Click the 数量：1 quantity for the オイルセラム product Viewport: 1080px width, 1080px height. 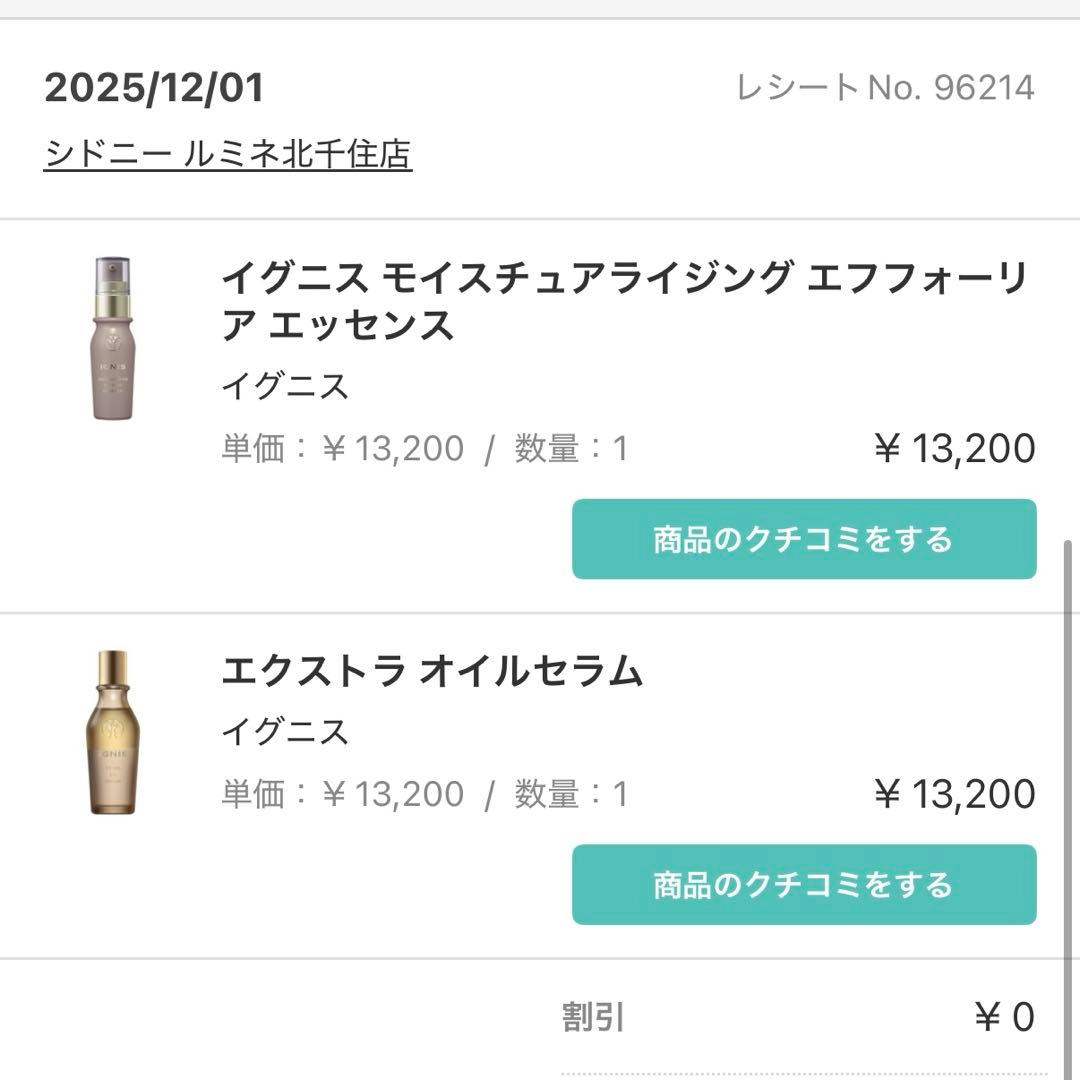(x=570, y=793)
